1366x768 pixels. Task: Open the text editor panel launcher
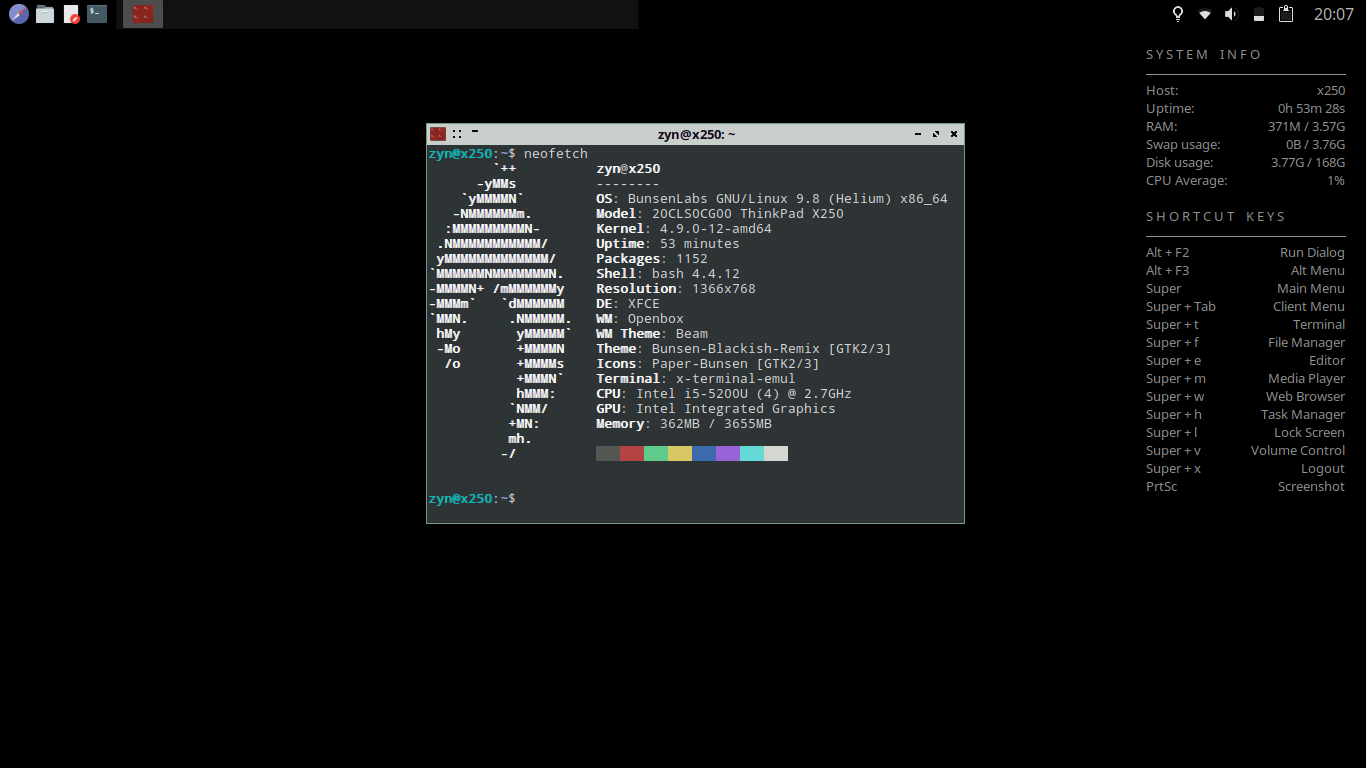[71, 14]
